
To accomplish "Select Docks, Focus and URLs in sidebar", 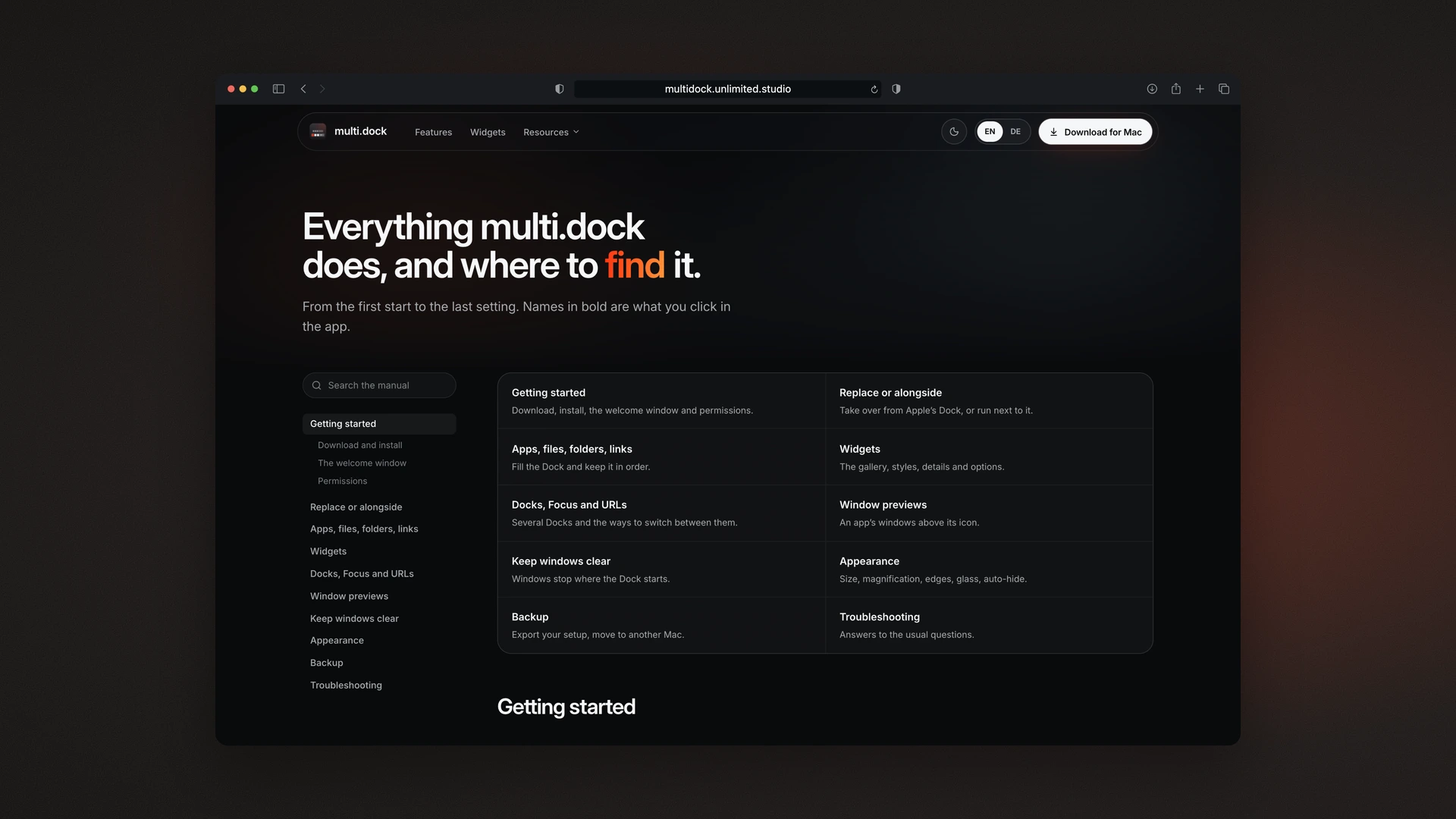I will click(x=362, y=574).
